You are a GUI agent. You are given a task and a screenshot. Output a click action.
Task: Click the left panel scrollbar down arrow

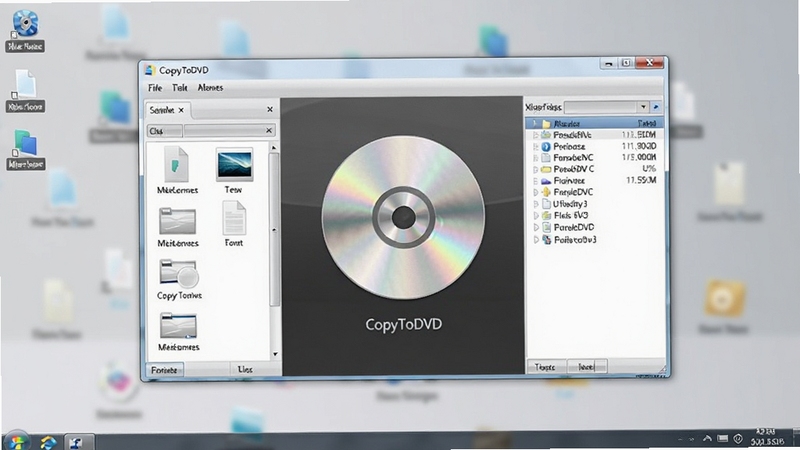point(275,354)
